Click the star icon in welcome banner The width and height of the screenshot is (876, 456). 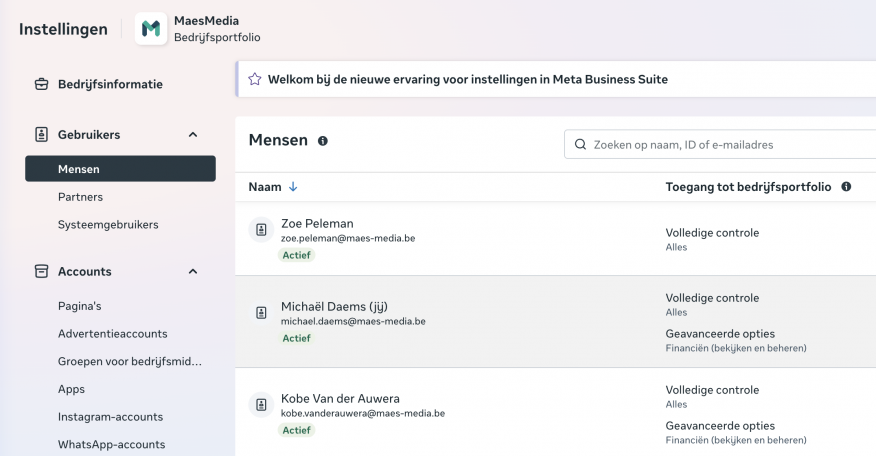coord(255,79)
